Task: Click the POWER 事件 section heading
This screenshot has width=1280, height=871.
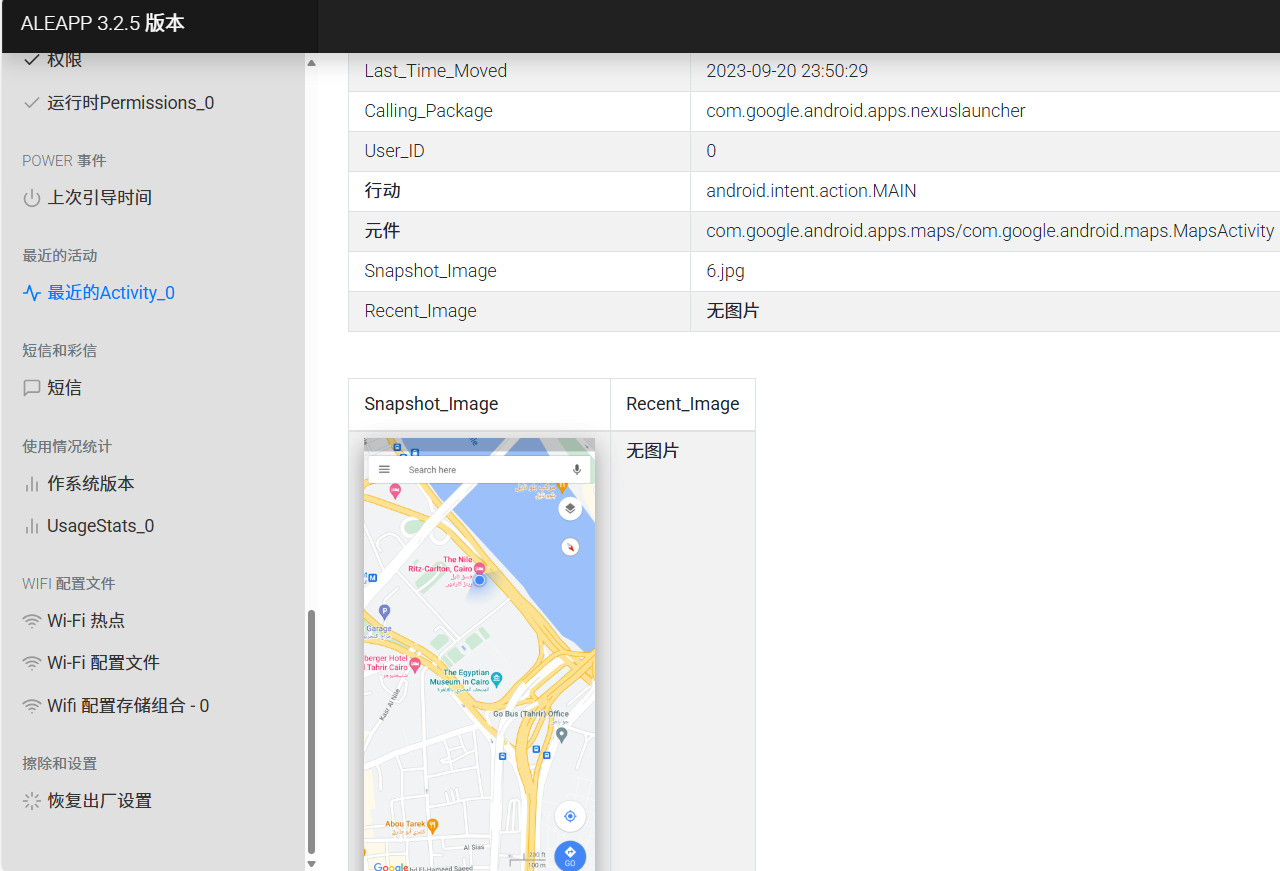Action: [x=64, y=161]
